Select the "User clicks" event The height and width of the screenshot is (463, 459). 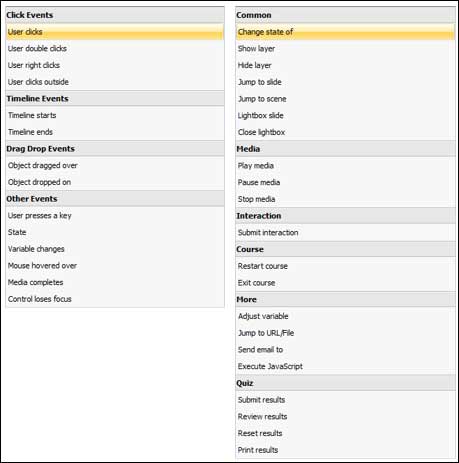pyautogui.click(x=115, y=32)
